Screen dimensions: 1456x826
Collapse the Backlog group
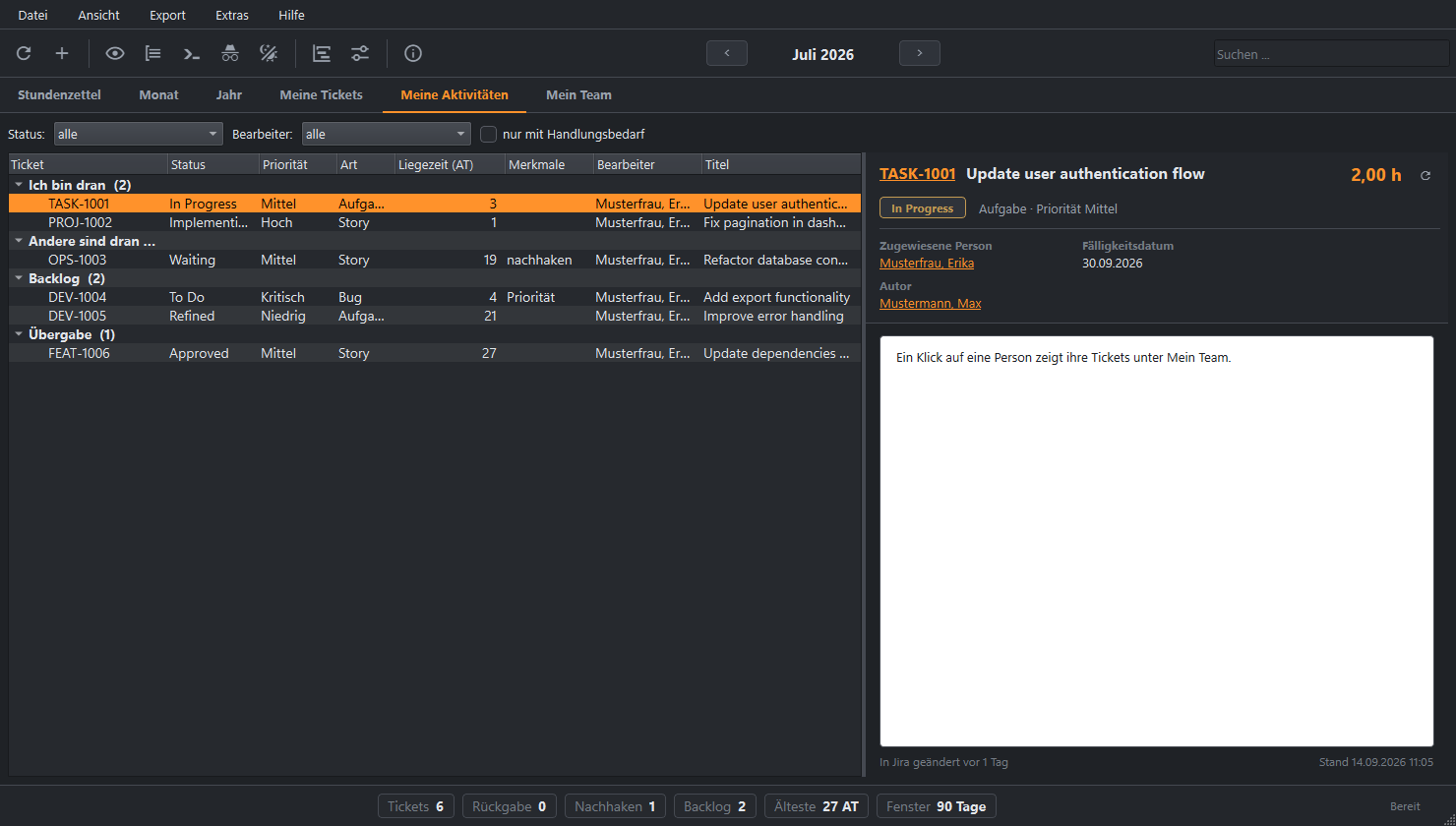click(x=19, y=278)
